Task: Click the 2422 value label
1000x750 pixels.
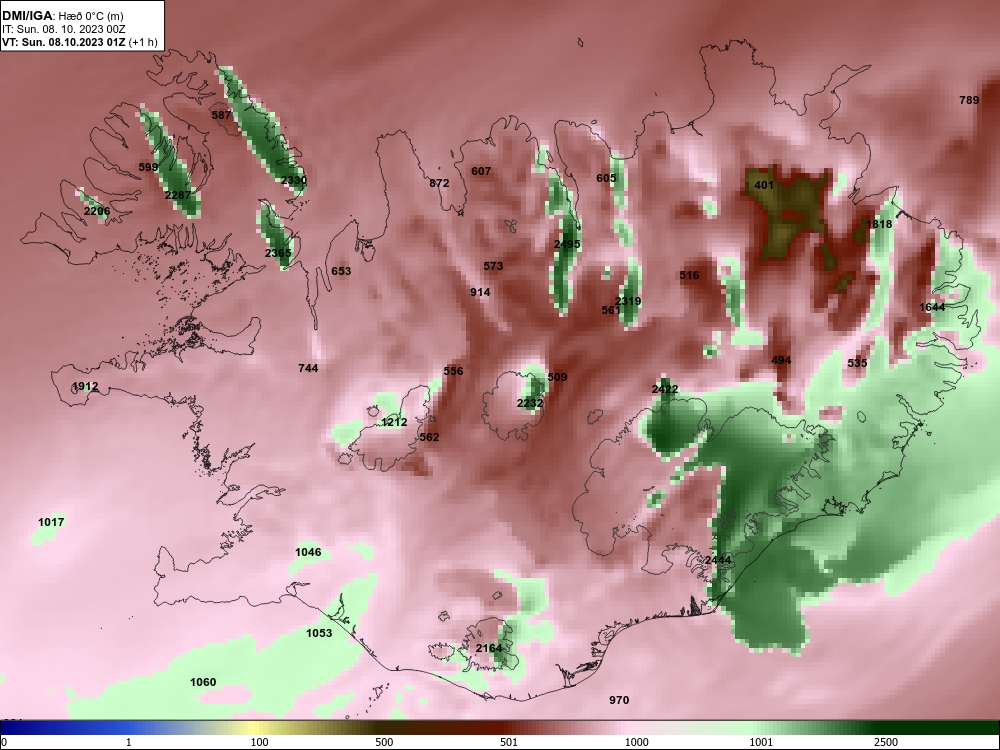Action: [665, 389]
